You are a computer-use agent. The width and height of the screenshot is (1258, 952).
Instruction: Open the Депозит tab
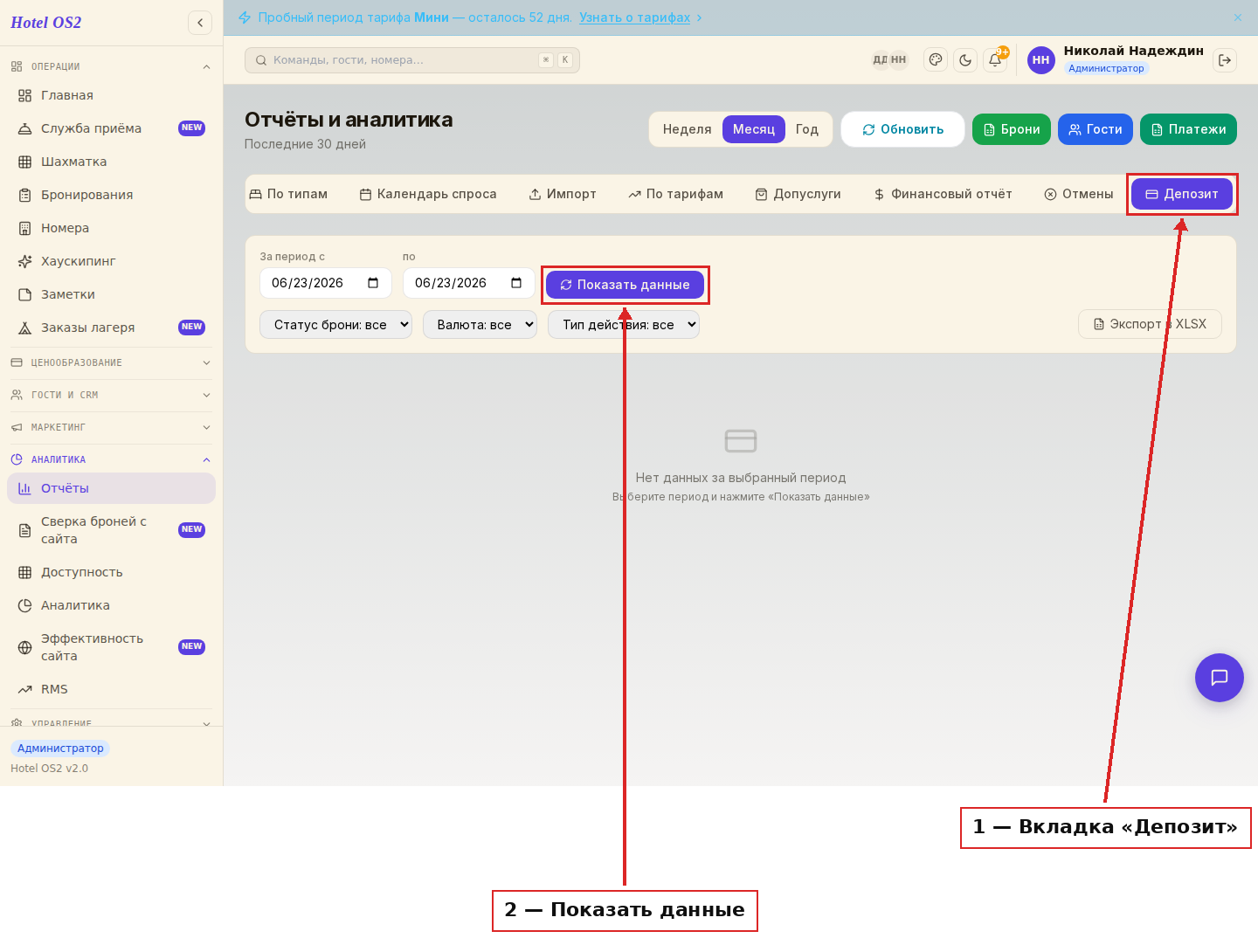pyautogui.click(x=1182, y=194)
